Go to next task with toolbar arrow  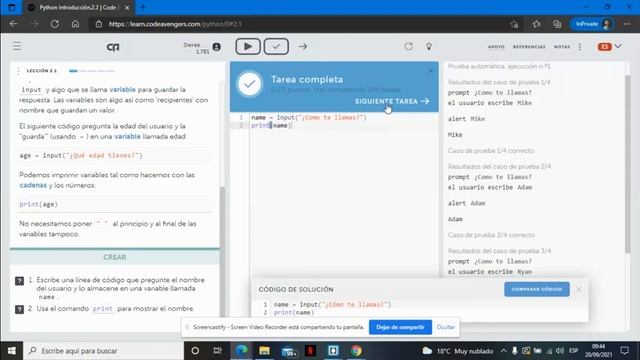[x=303, y=47]
